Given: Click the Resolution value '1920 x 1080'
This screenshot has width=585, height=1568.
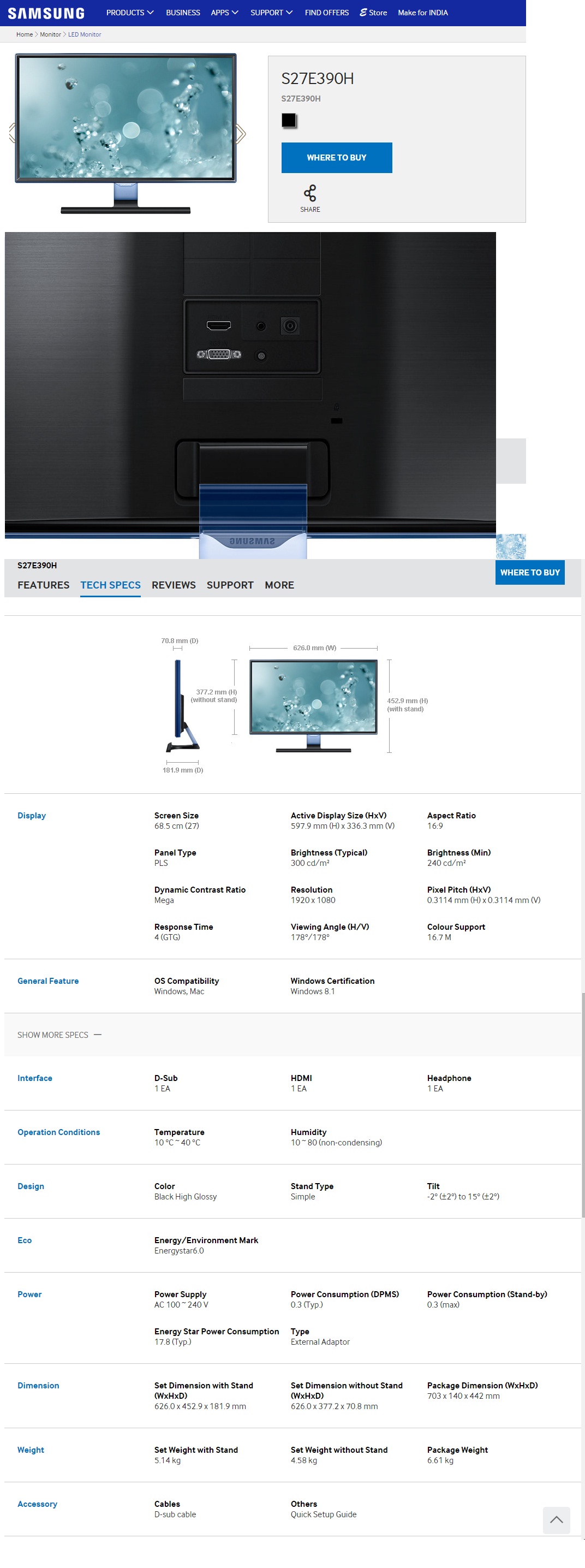Looking at the screenshot, I should [313, 900].
